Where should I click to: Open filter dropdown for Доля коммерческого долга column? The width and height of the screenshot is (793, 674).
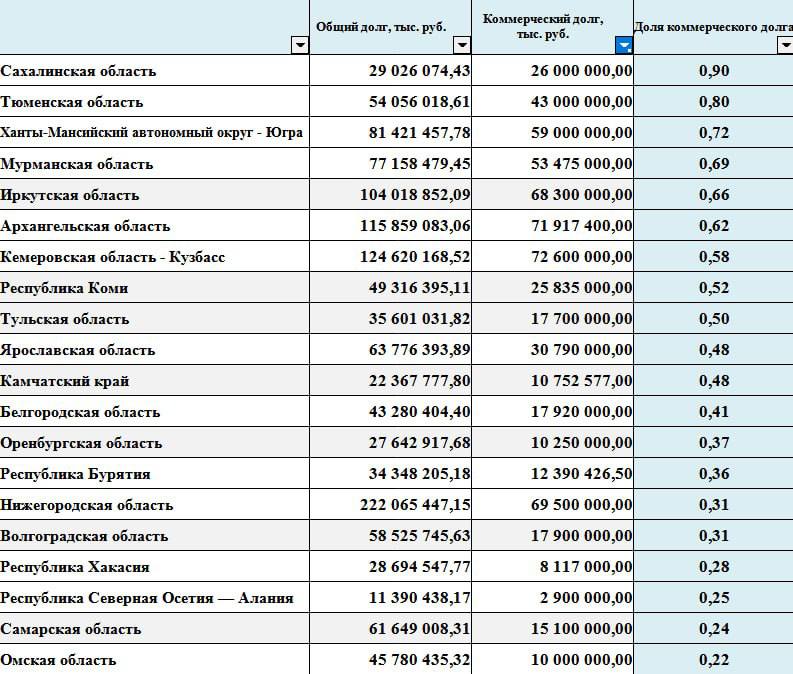(x=785, y=45)
